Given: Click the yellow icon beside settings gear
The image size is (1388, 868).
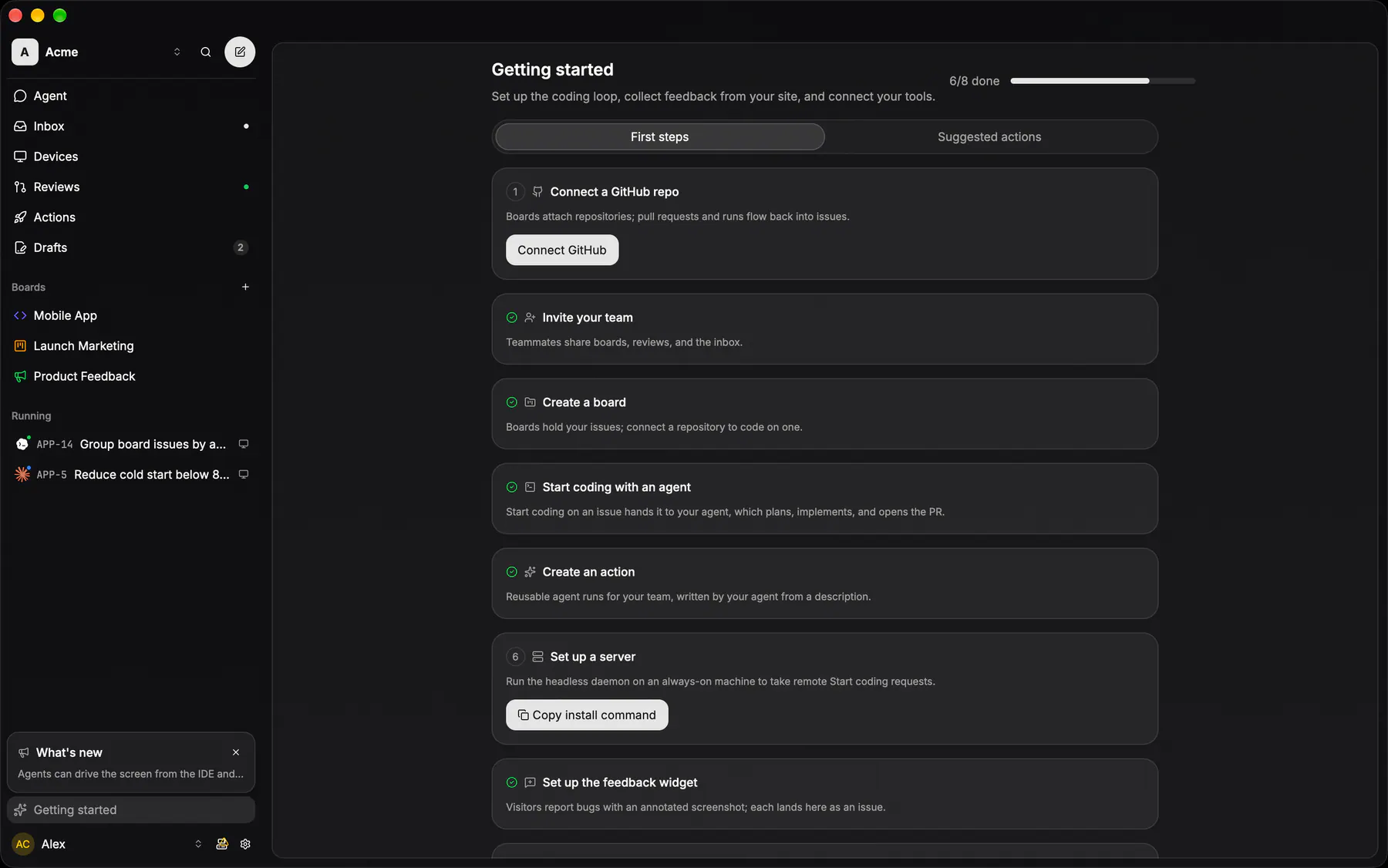Looking at the screenshot, I should (222, 844).
